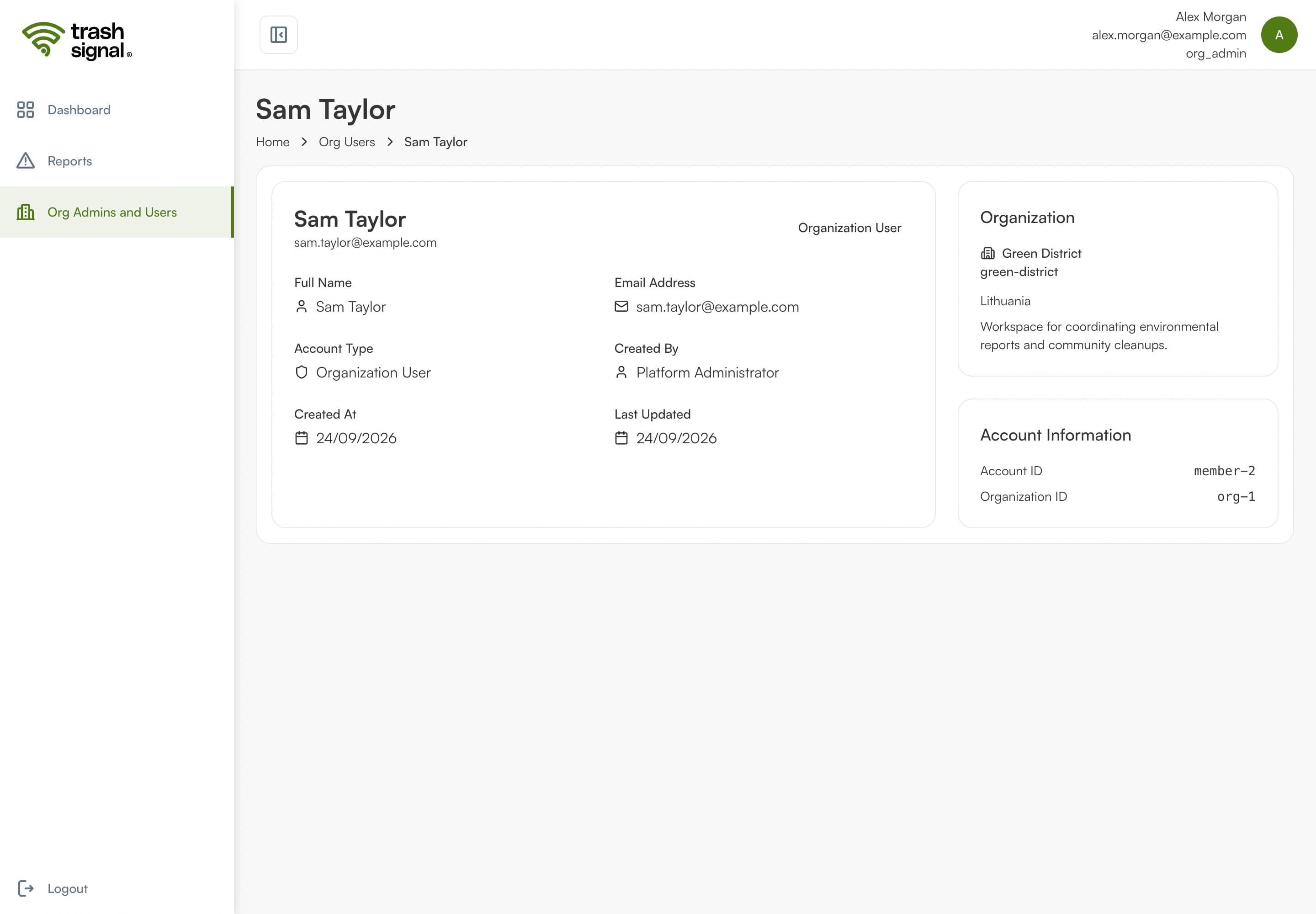Click the 'org_admin' role label in header
The height and width of the screenshot is (914, 1316).
[x=1216, y=53]
